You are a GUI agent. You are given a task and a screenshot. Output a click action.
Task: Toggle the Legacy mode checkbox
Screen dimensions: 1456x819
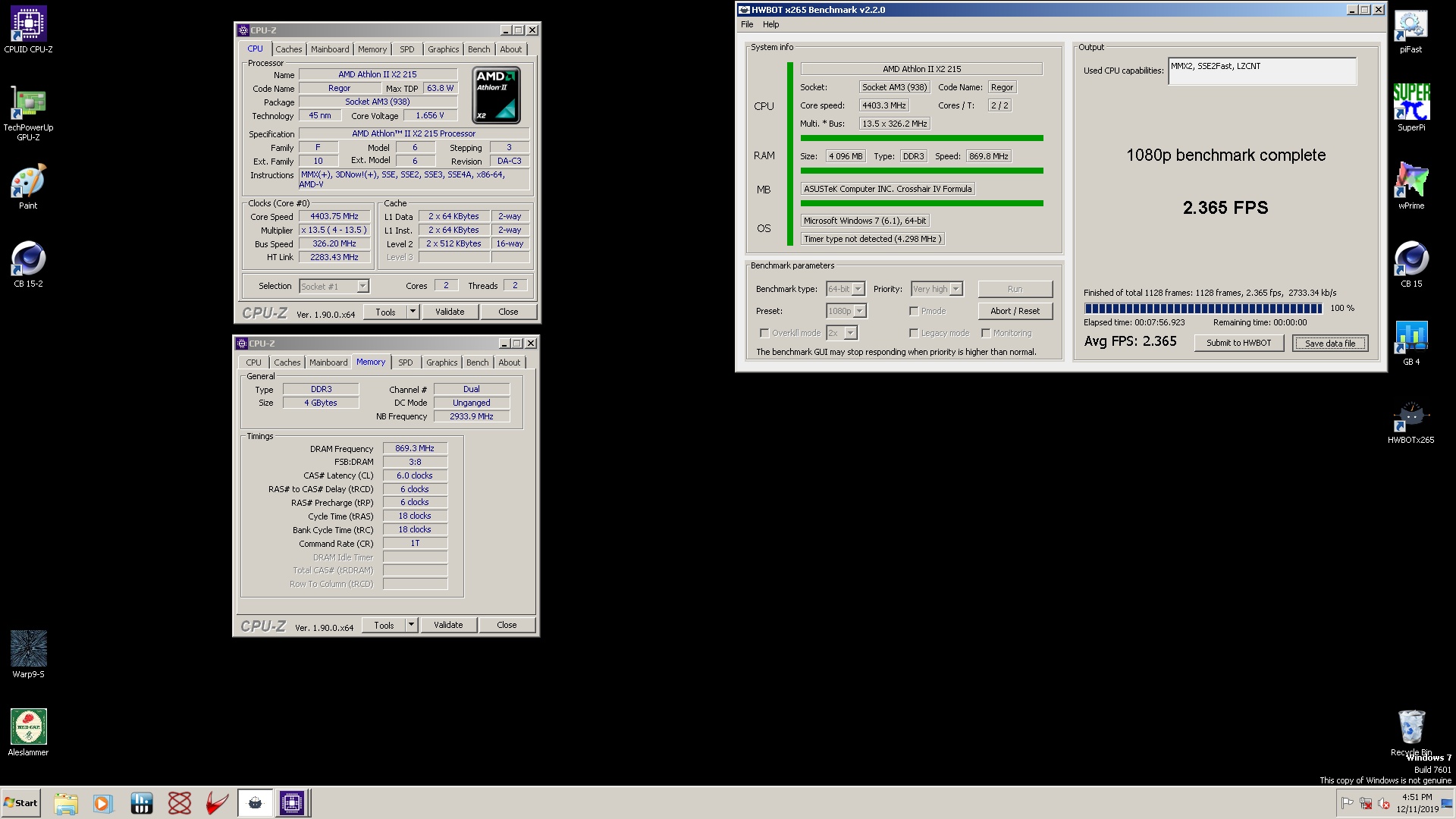click(914, 333)
